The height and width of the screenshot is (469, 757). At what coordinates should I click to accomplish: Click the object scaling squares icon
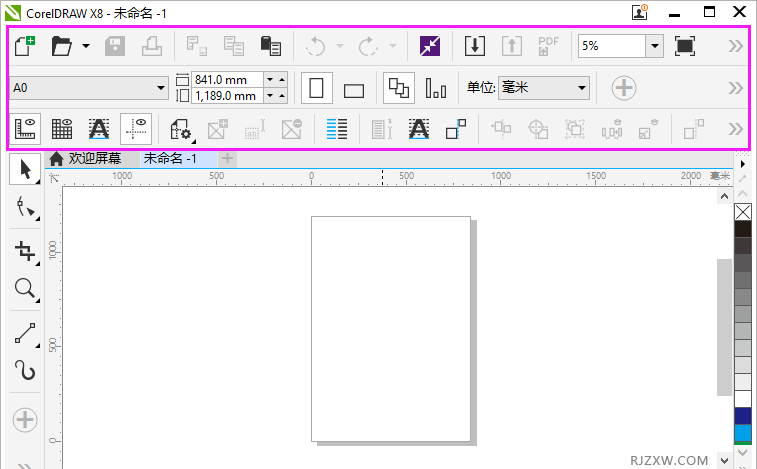click(x=456, y=129)
